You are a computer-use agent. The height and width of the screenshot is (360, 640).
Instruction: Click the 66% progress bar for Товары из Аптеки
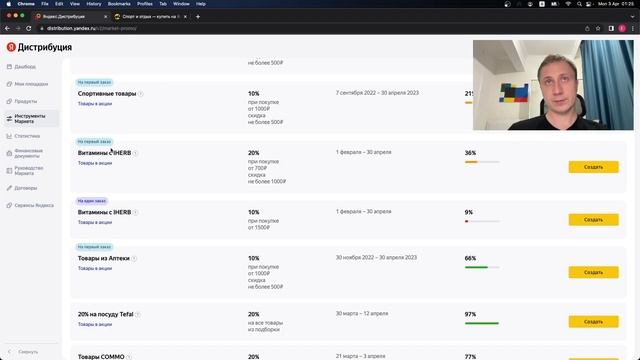pyautogui.click(x=482, y=267)
